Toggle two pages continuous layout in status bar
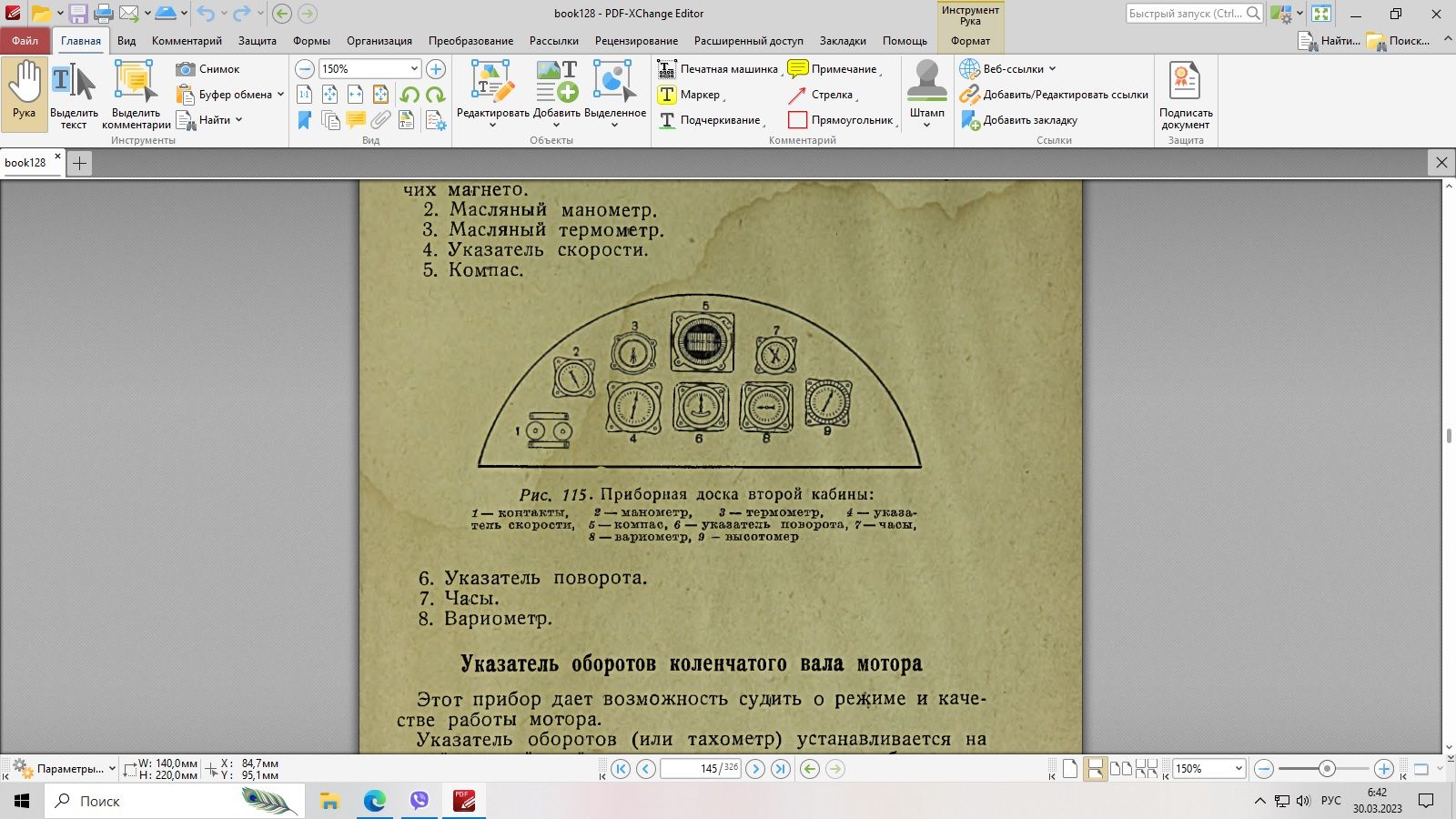 click(x=1147, y=769)
